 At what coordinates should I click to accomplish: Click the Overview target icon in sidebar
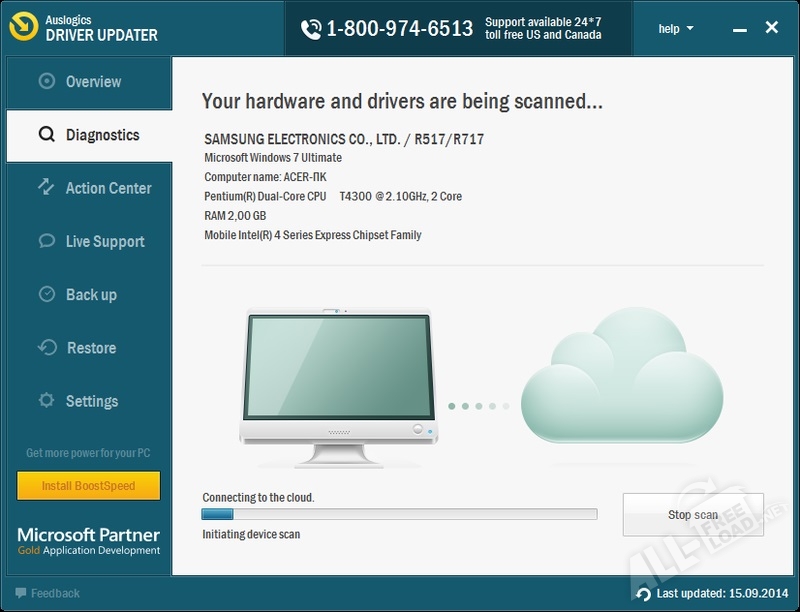(x=46, y=82)
